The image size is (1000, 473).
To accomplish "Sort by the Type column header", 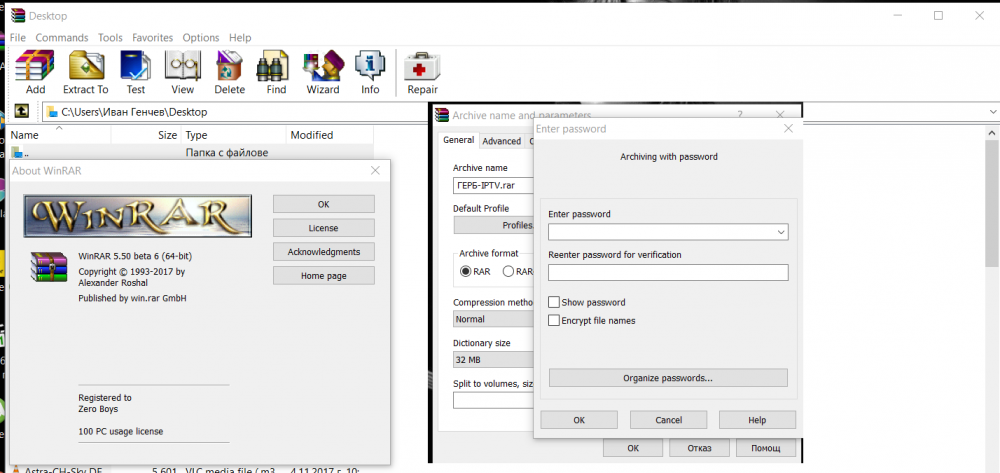I will [233, 135].
